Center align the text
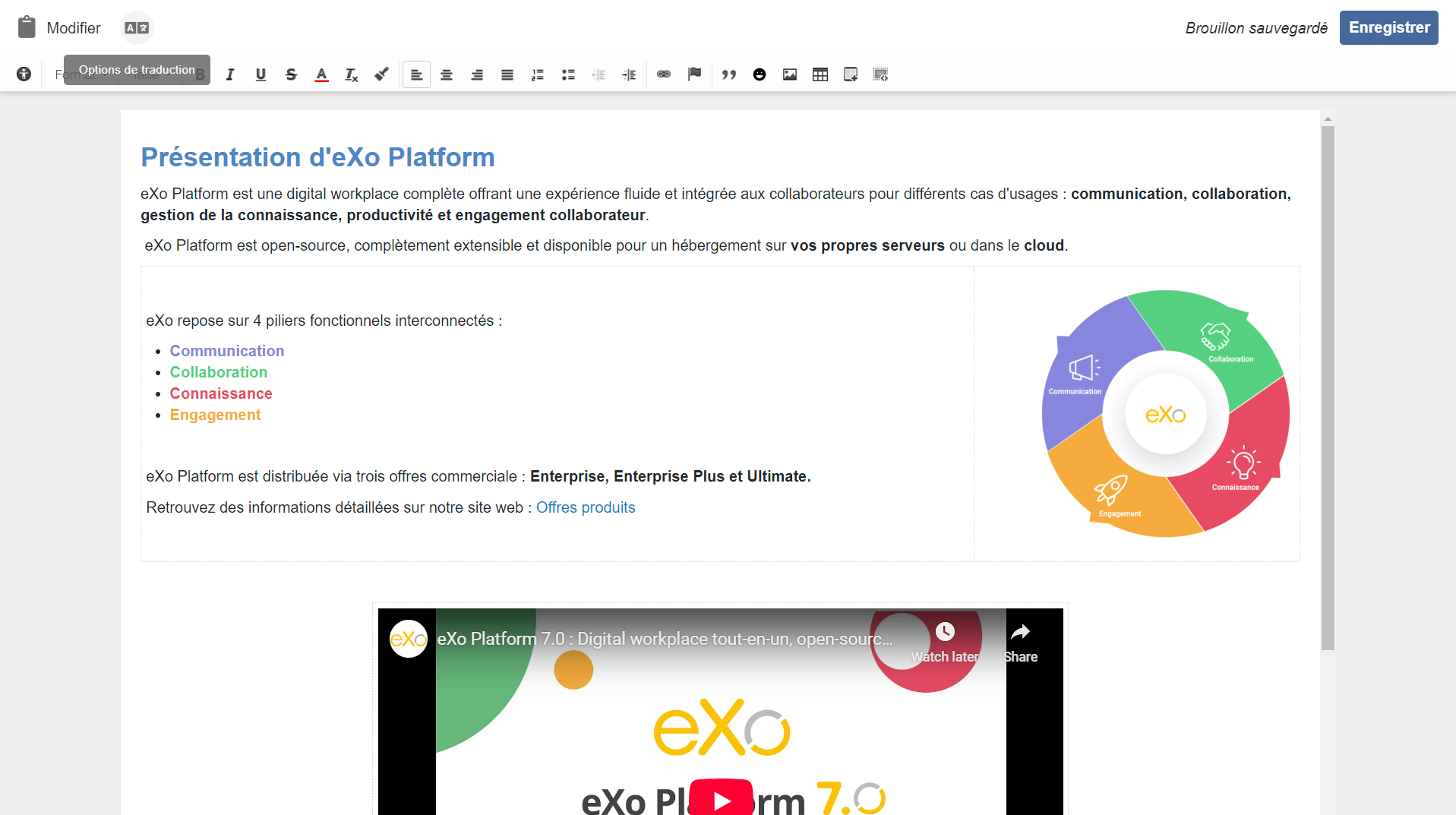Screen dimensions: 1456x815 447,74
